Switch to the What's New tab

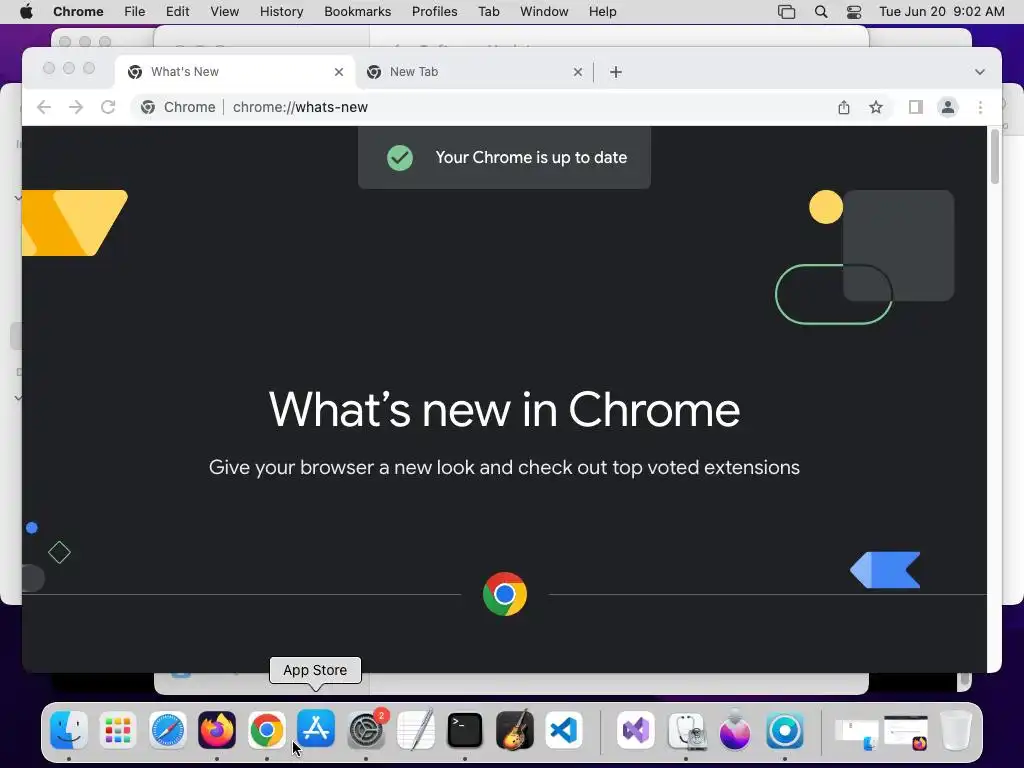point(235,72)
